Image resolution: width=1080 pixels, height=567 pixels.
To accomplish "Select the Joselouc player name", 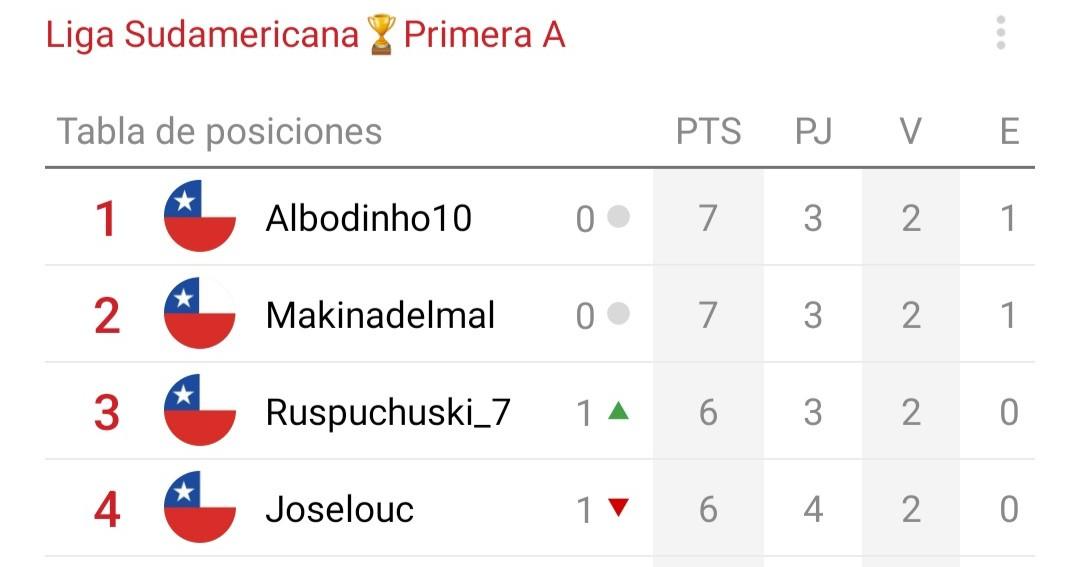I will pos(340,510).
